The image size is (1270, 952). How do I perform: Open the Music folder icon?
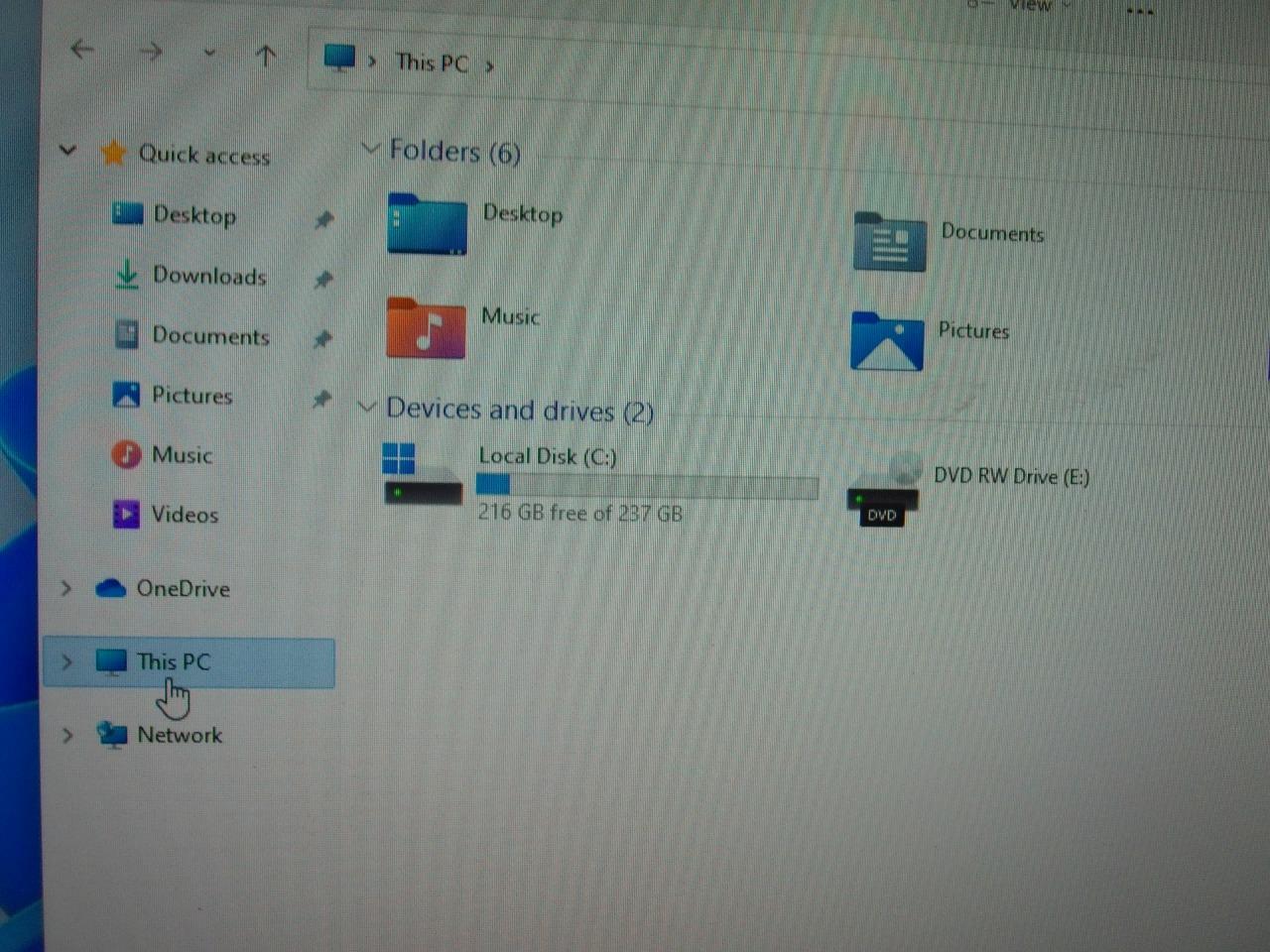[x=426, y=328]
